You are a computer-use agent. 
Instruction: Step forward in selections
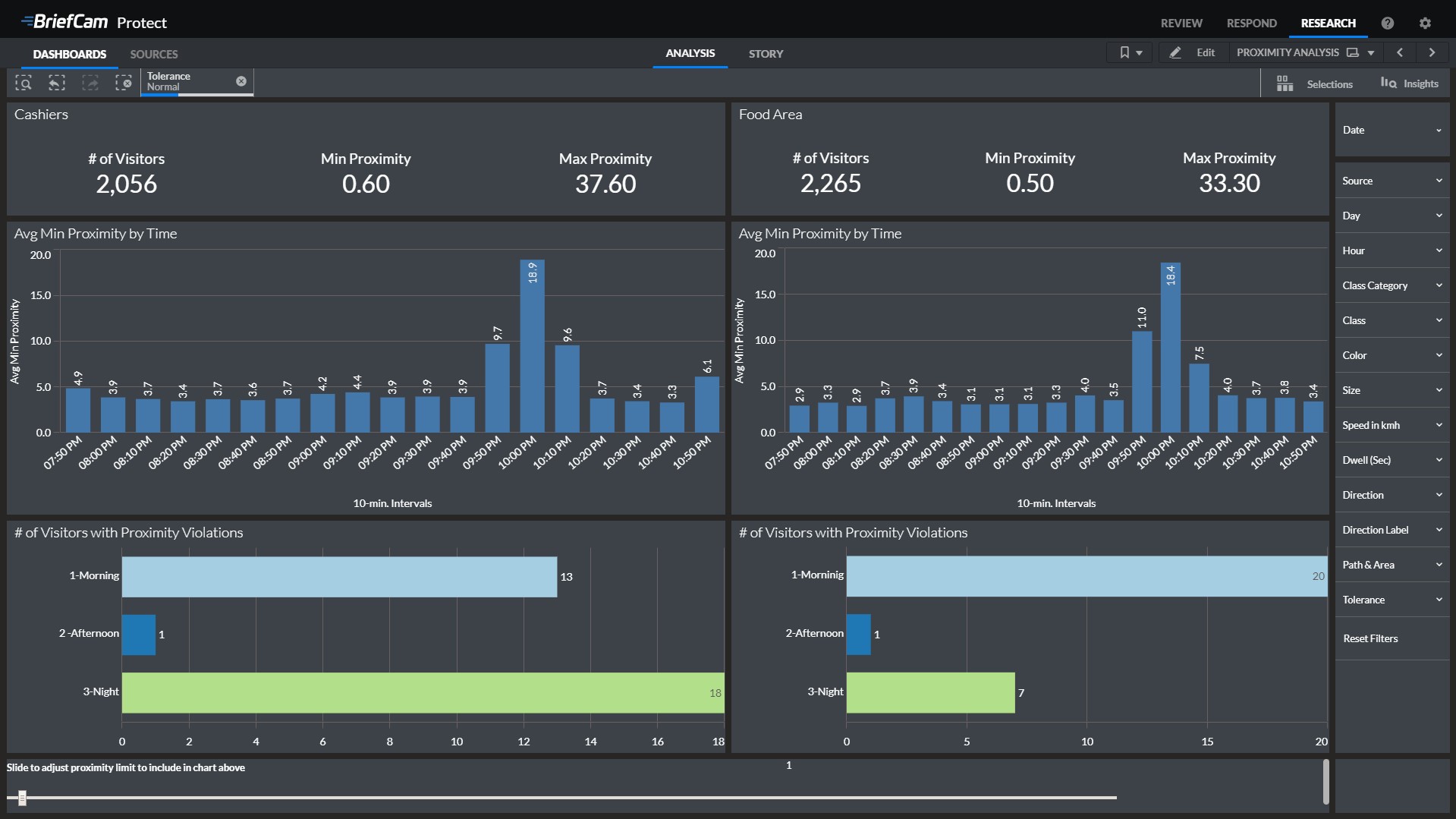click(x=90, y=83)
